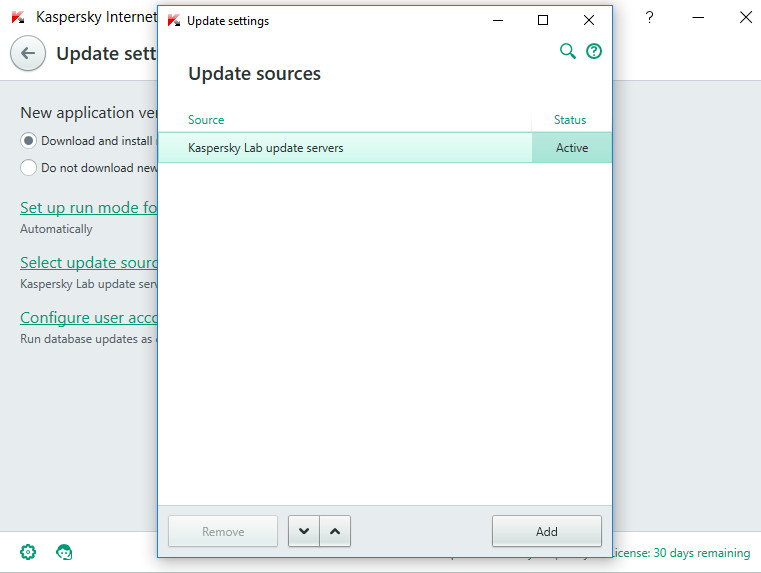The height and width of the screenshot is (573, 761).
Task: Click the Kaspersky logo in Update settings title bar
Action: click(x=174, y=20)
